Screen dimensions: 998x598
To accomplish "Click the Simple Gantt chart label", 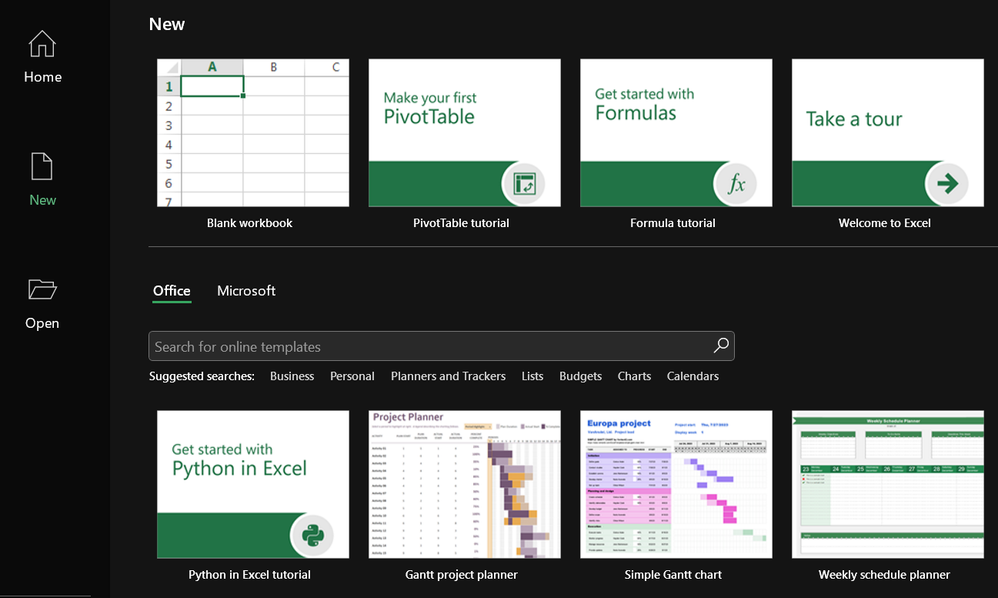I will 673,574.
